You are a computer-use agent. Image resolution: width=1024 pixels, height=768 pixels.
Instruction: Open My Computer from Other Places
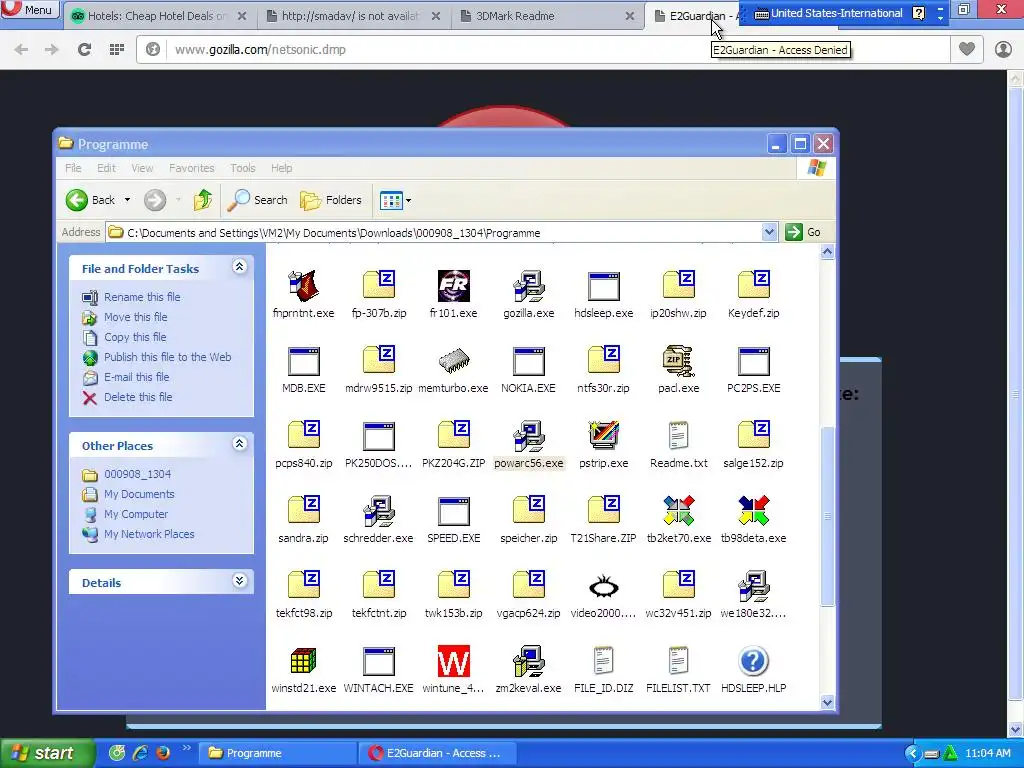pos(136,514)
